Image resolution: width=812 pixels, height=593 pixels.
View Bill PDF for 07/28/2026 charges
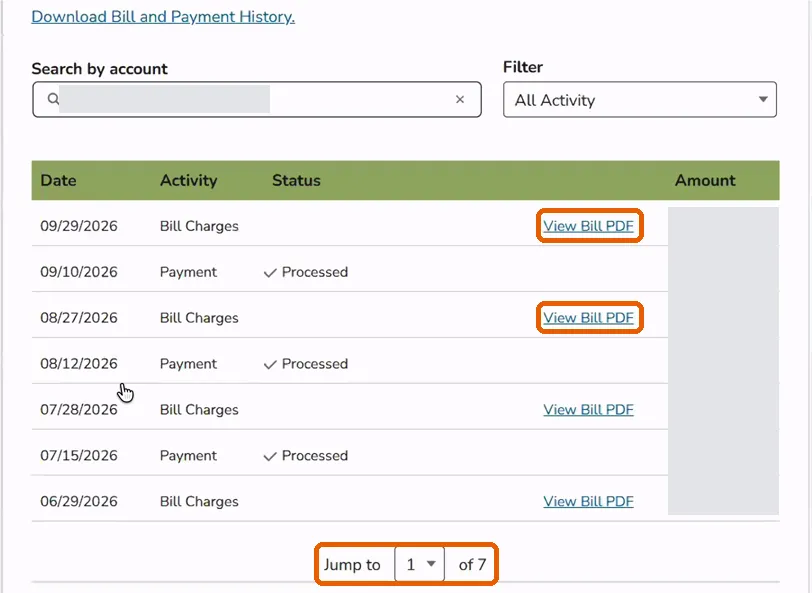(588, 410)
